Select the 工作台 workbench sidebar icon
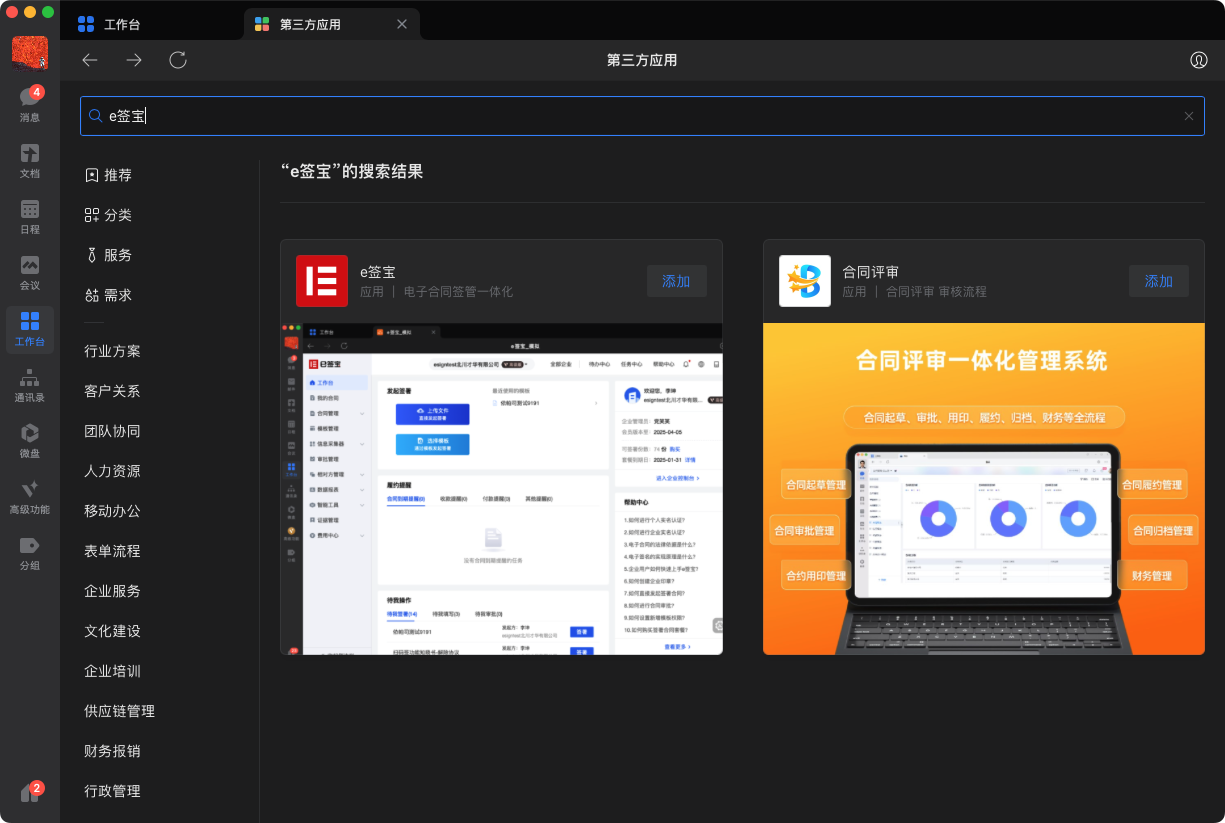Viewport: 1225px width, 823px height. pyautogui.click(x=30, y=329)
